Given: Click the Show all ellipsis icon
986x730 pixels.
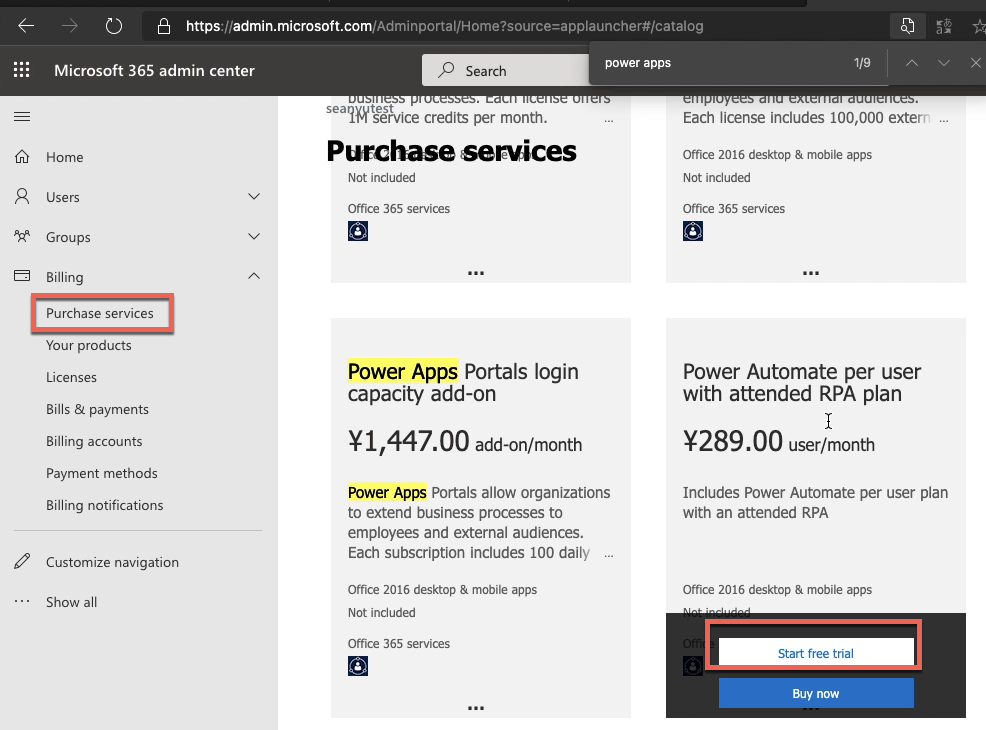Looking at the screenshot, I should coord(22,601).
